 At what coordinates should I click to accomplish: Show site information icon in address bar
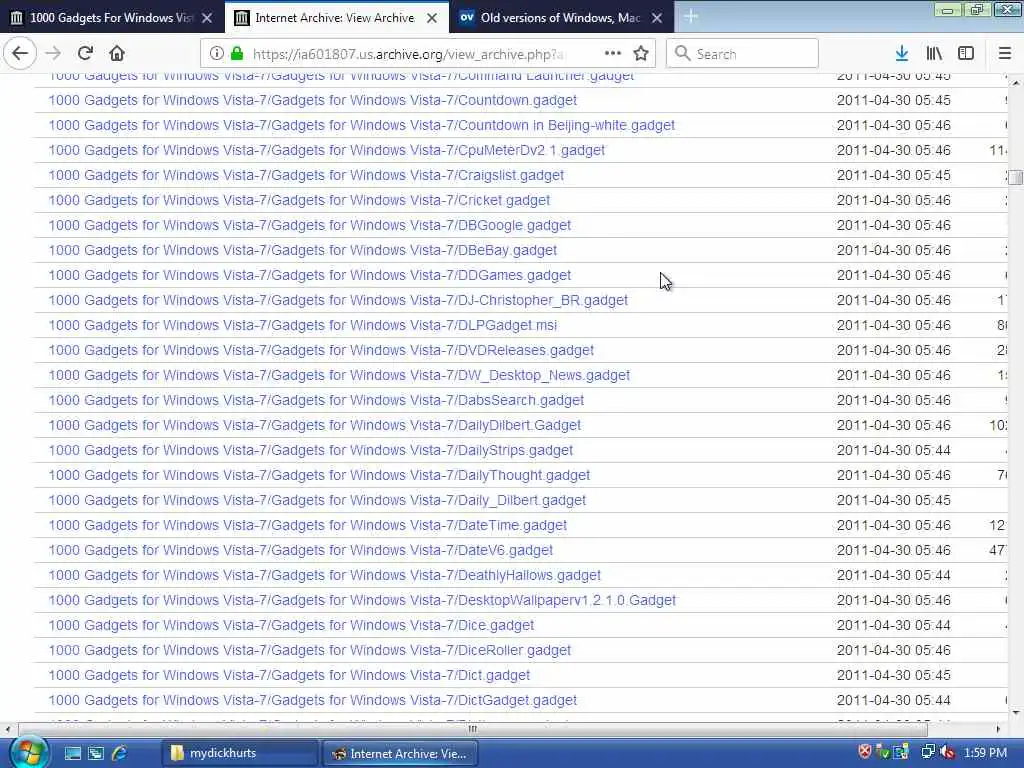coord(217,54)
